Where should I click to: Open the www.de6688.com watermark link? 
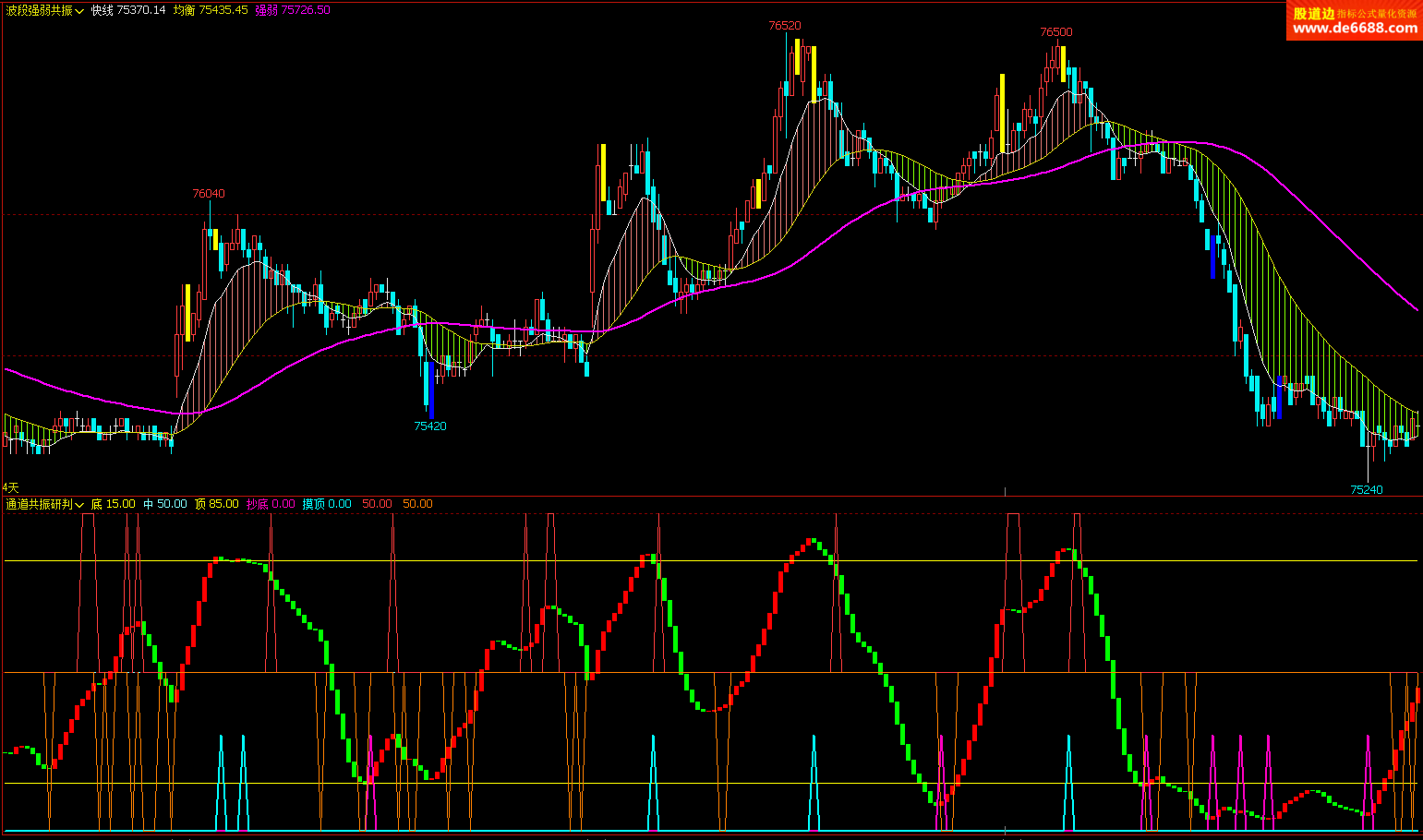click(x=1355, y=29)
